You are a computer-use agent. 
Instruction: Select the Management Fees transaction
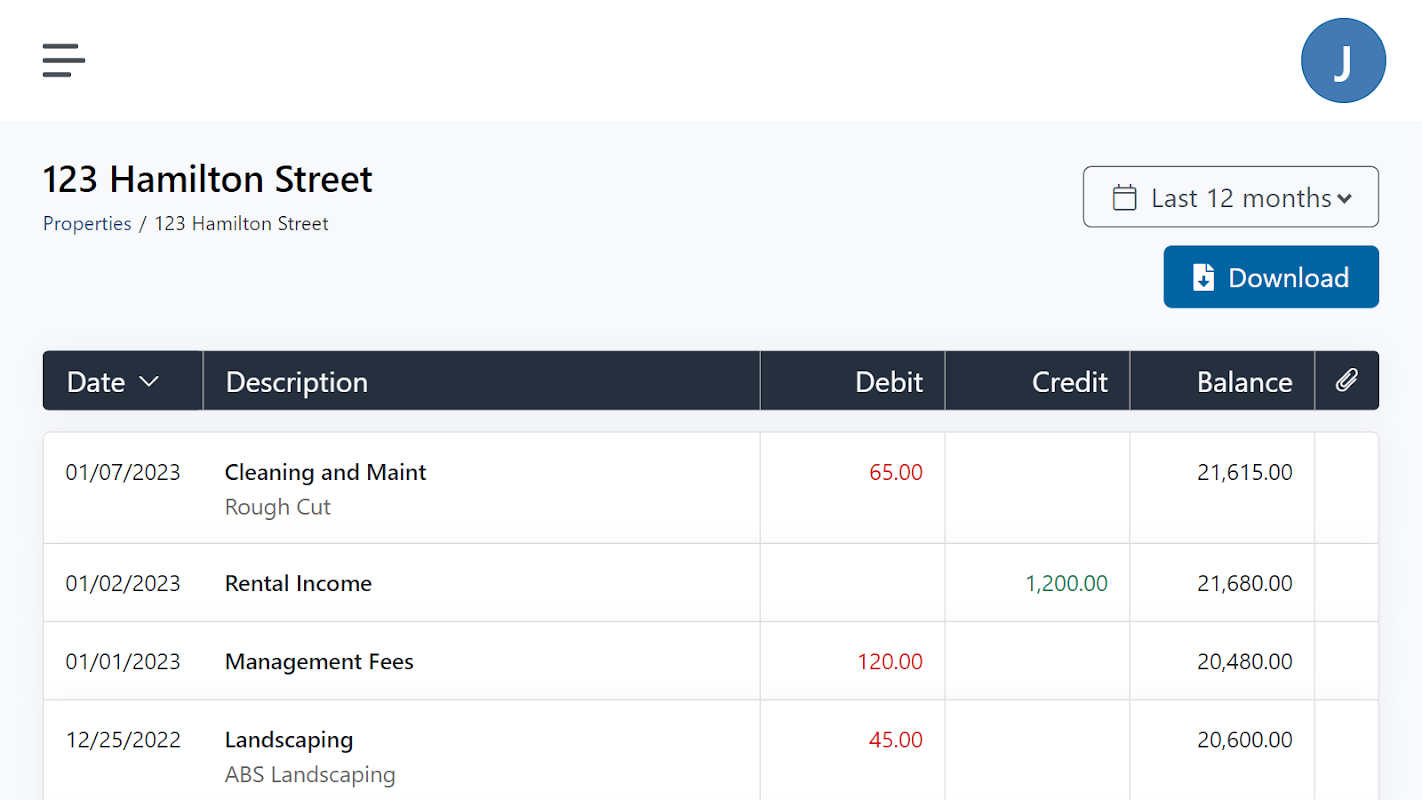point(319,661)
